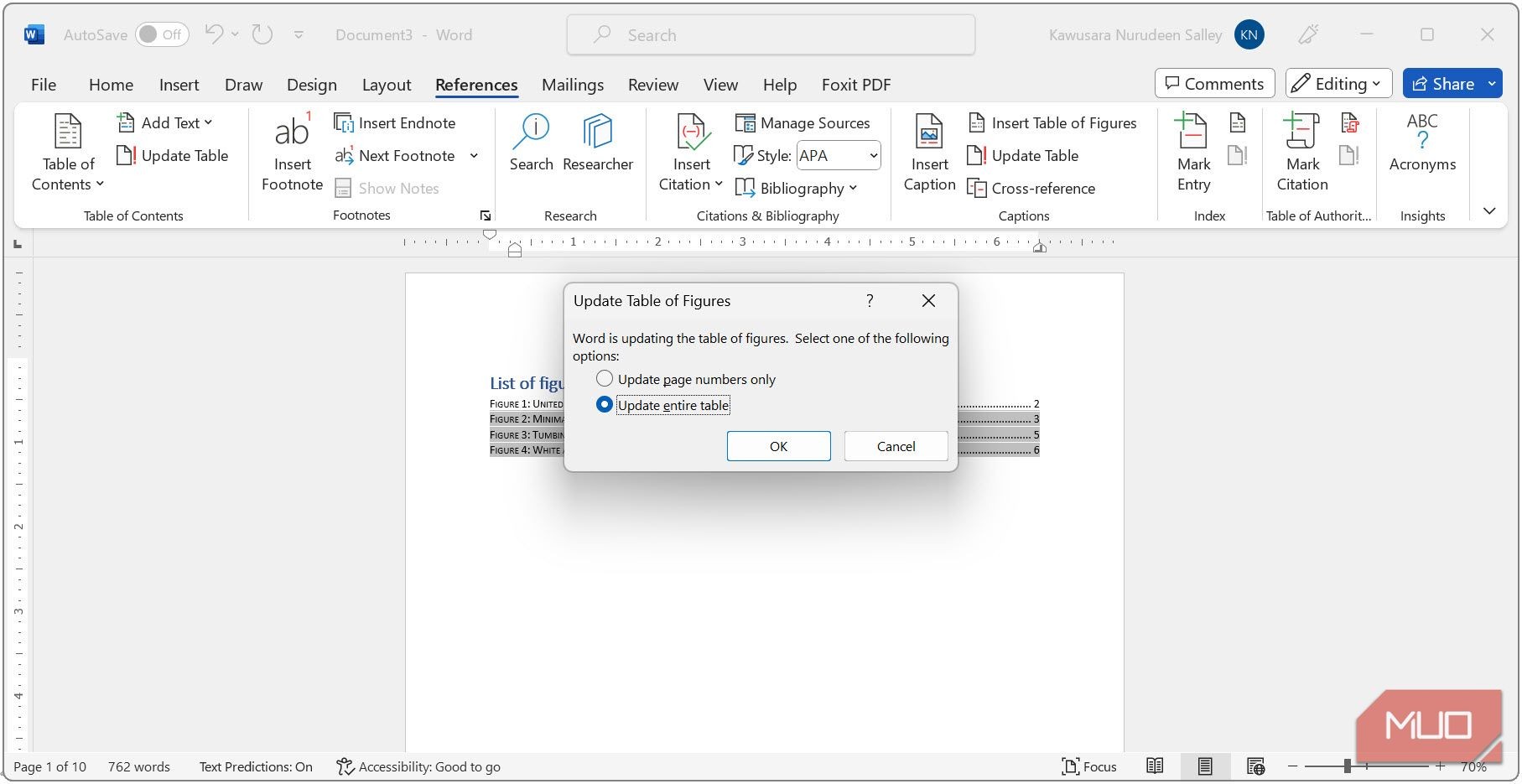Switch to Print Layout view
The height and width of the screenshot is (784, 1522).
point(1205,766)
